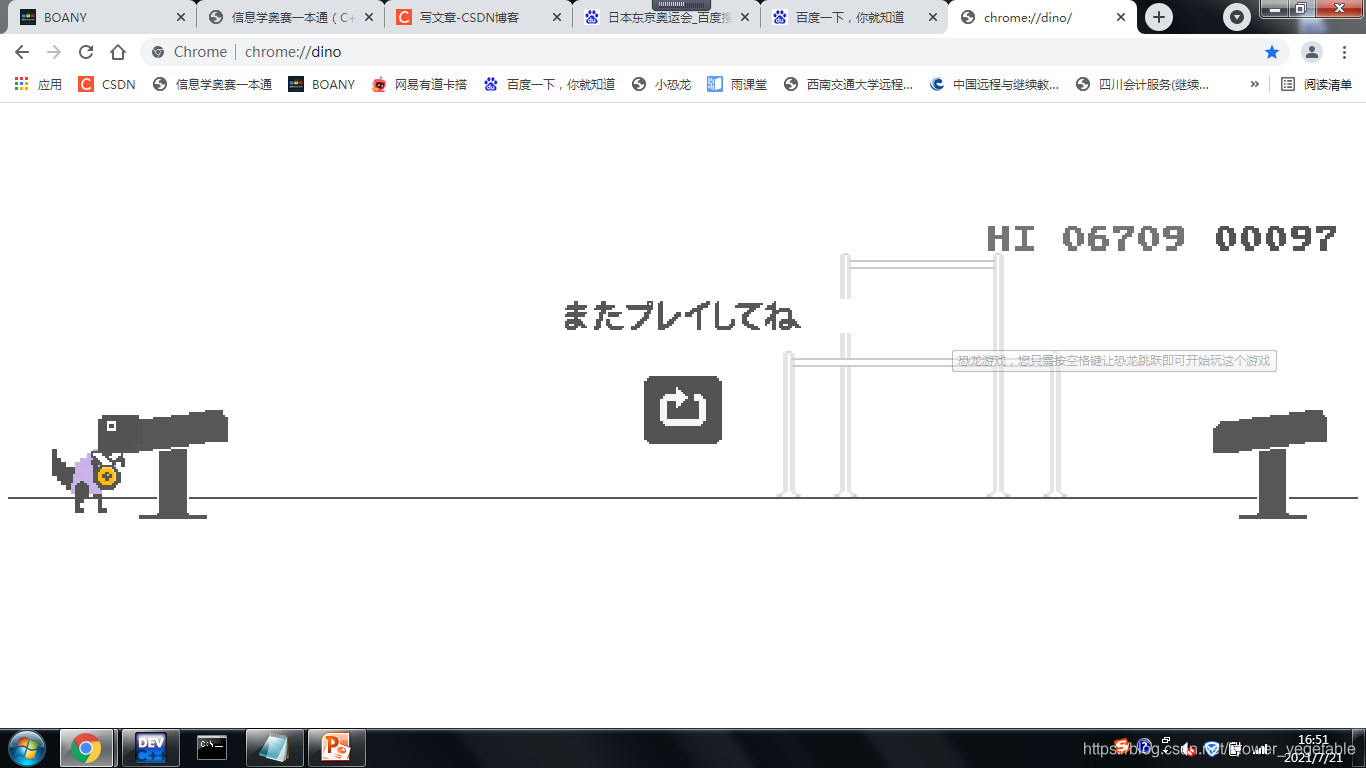Open Dev-C++ from the taskbar
This screenshot has width=1366, height=768.
point(151,748)
